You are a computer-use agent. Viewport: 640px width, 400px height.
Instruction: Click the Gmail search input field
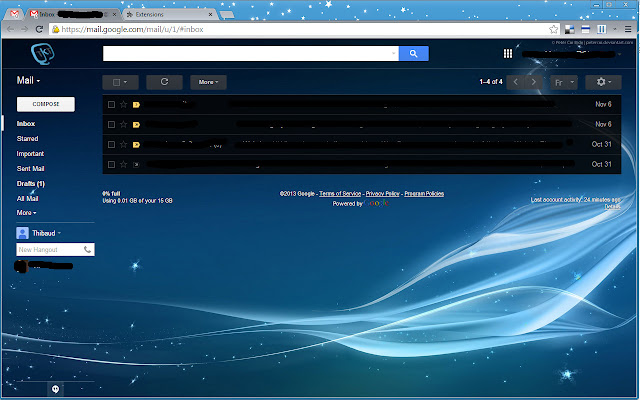click(x=251, y=53)
